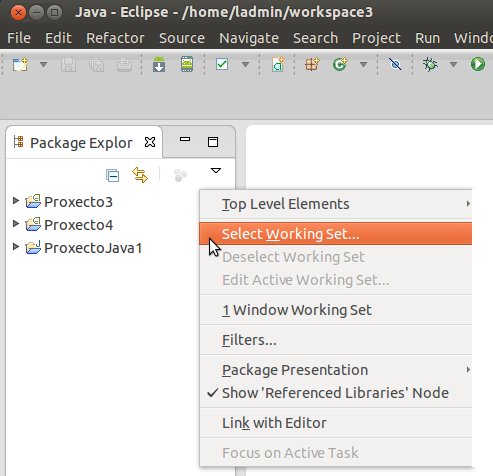This screenshot has height=476, width=493.
Task: Open the Android SDK Manager icon
Action: pyautogui.click(x=159, y=64)
